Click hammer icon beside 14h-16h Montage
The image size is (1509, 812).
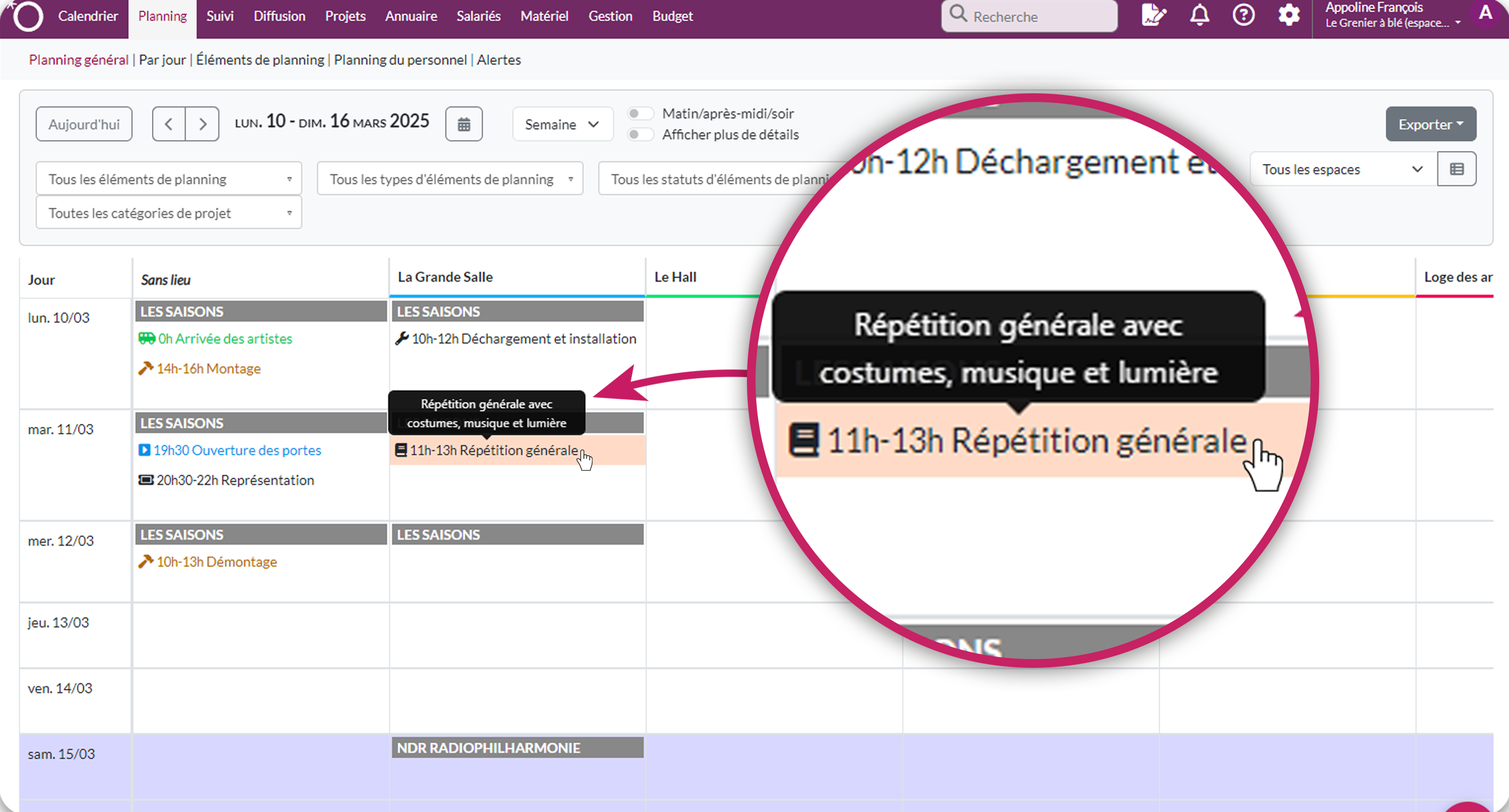pos(145,368)
